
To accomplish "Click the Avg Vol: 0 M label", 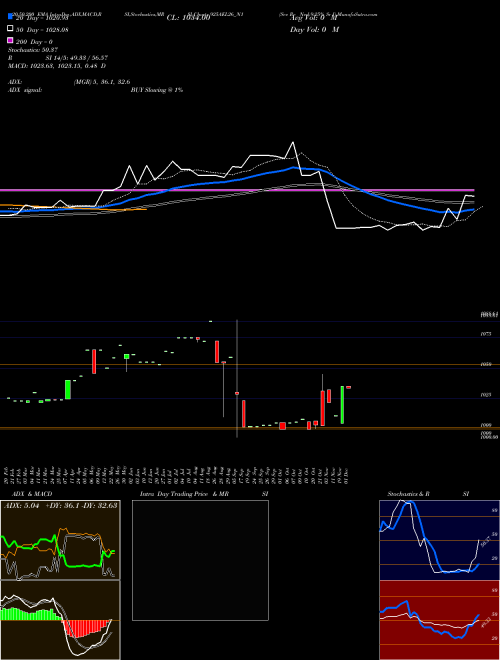I will [x=314, y=18].
